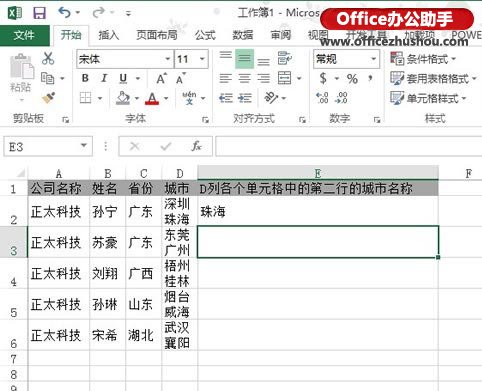The image size is (482, 391).
Task: Apply cell borders icon
Action: coord(86,98)
